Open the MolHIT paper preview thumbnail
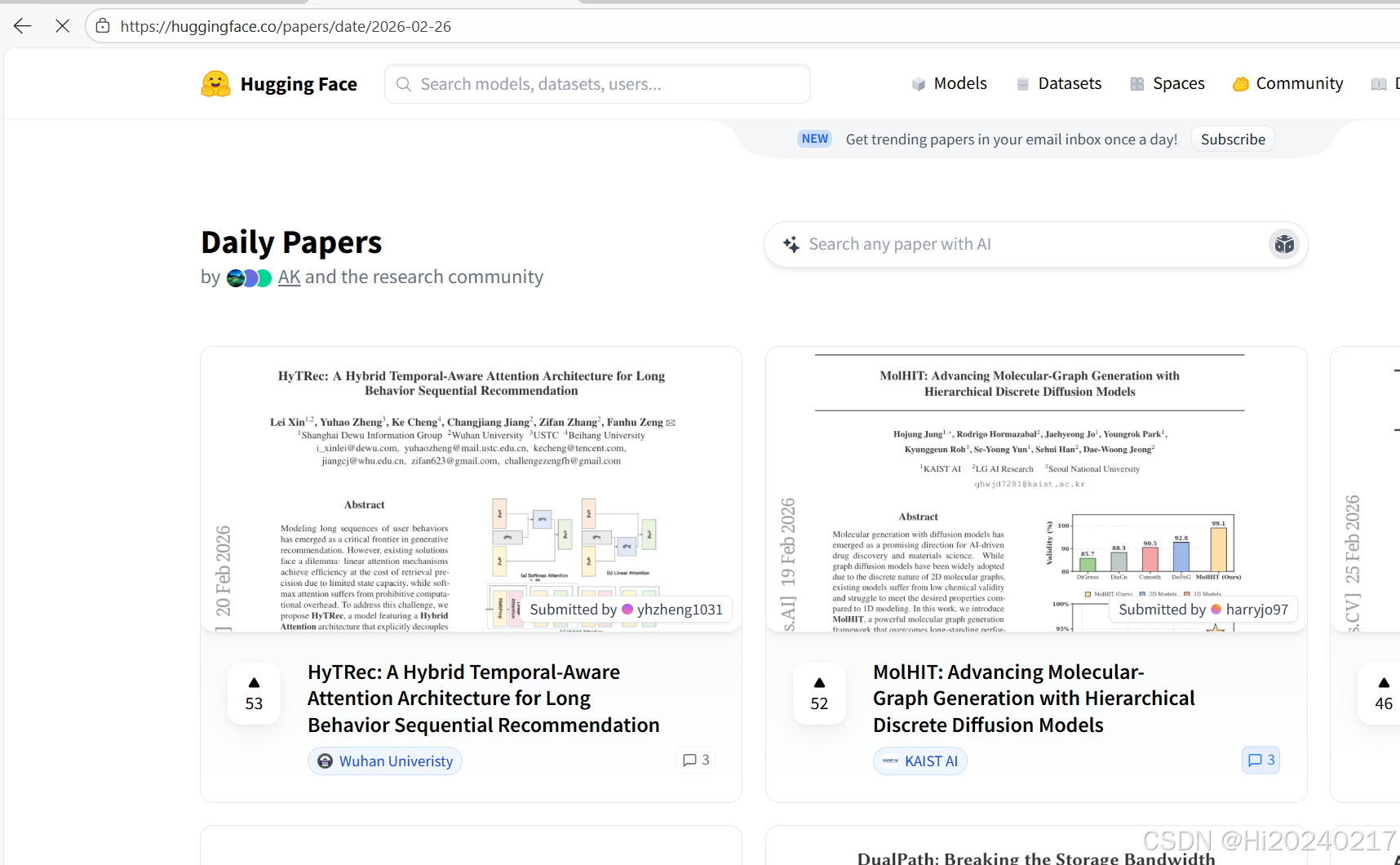This screenshot has width=1400, height=865. pyautogui.click(x=1036, y=489)
